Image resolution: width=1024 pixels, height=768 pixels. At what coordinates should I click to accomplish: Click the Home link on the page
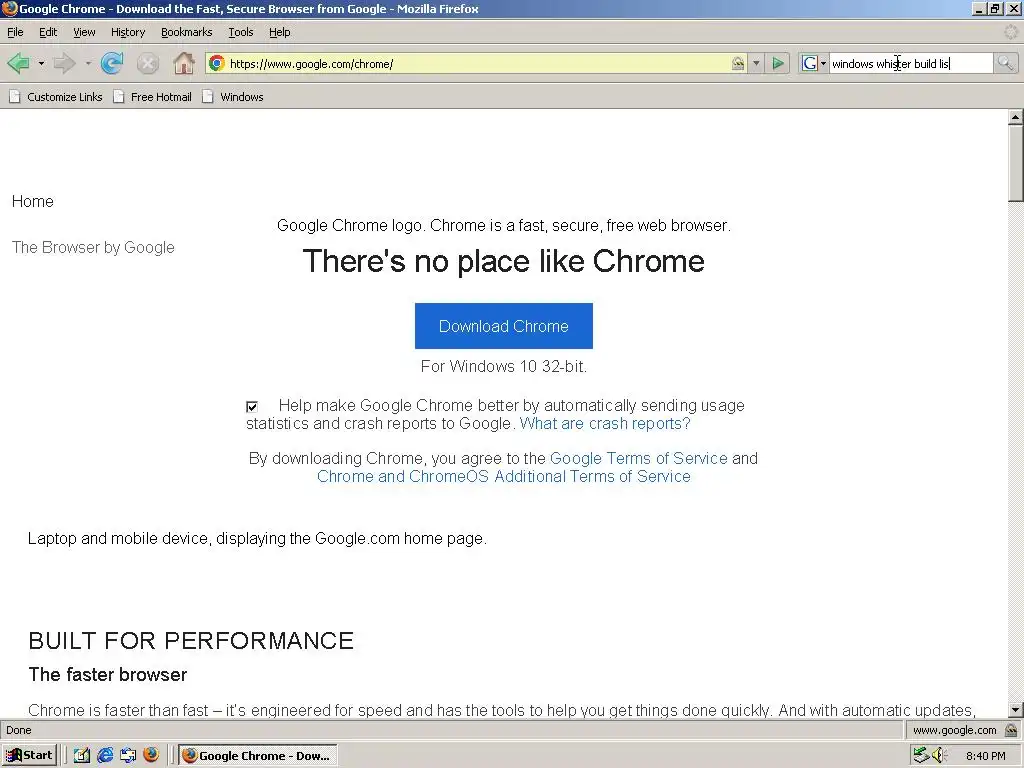tap(33, 201)
